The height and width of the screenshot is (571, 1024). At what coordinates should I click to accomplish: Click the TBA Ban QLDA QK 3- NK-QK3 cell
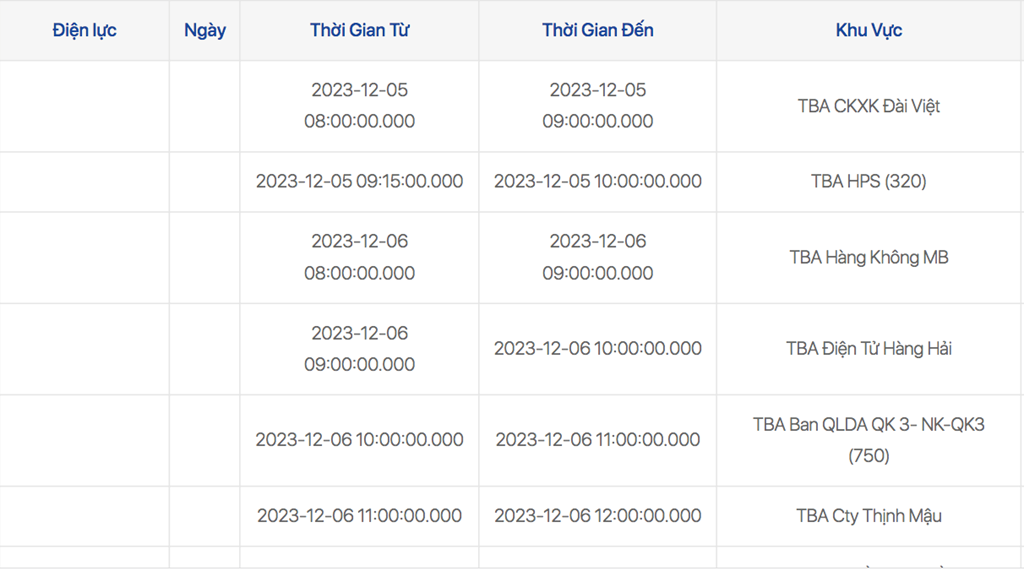click(869, 440)
